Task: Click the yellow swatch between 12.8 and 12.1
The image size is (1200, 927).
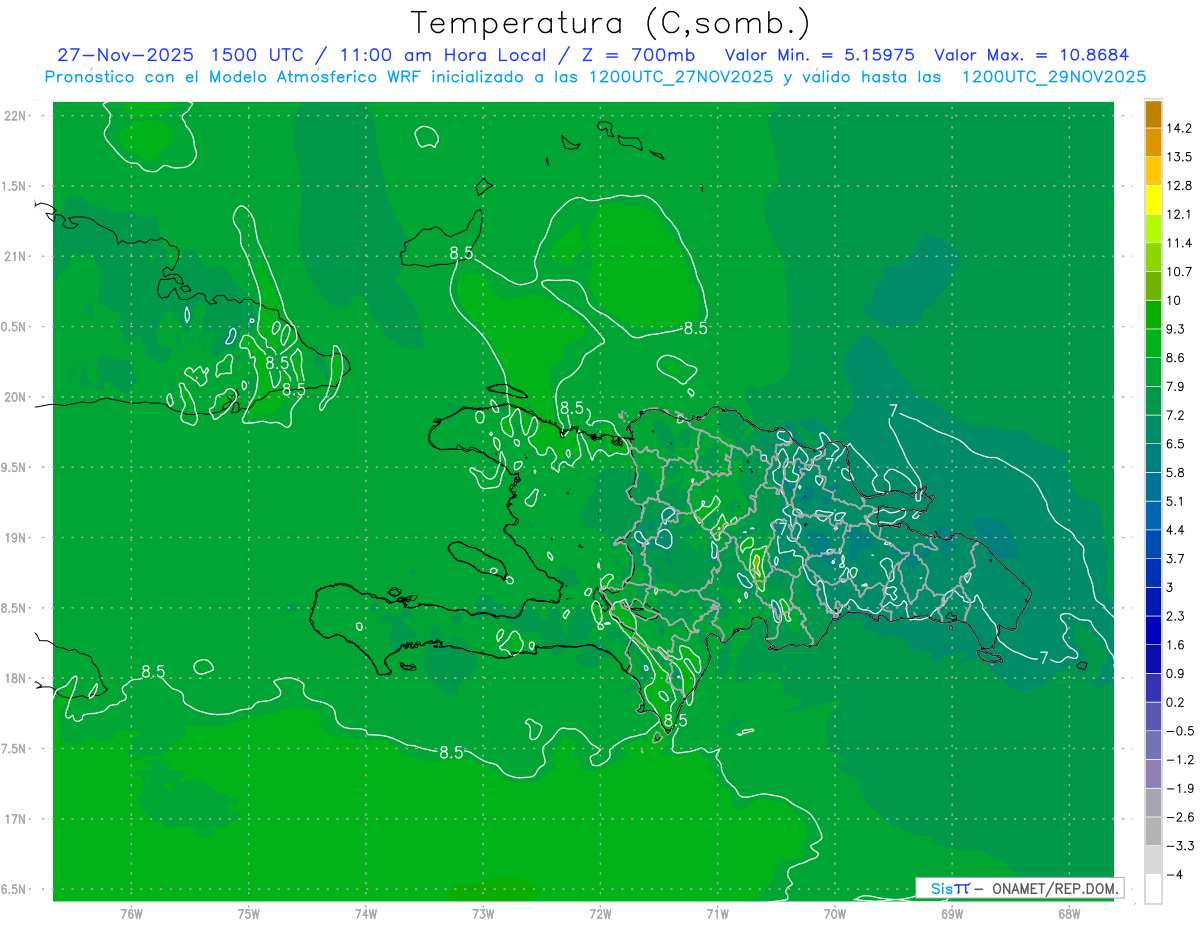Action: [1153, 199]
